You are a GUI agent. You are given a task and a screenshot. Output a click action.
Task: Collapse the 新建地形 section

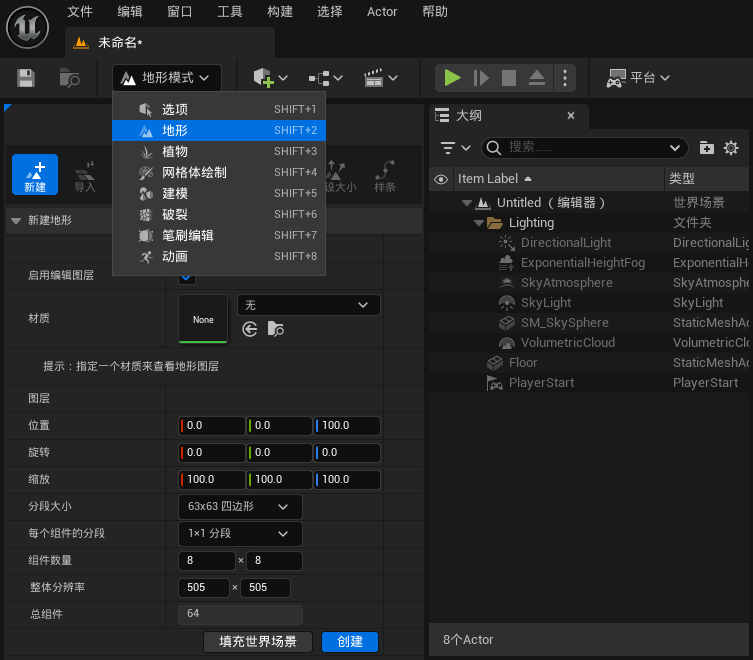pos(16,221)
